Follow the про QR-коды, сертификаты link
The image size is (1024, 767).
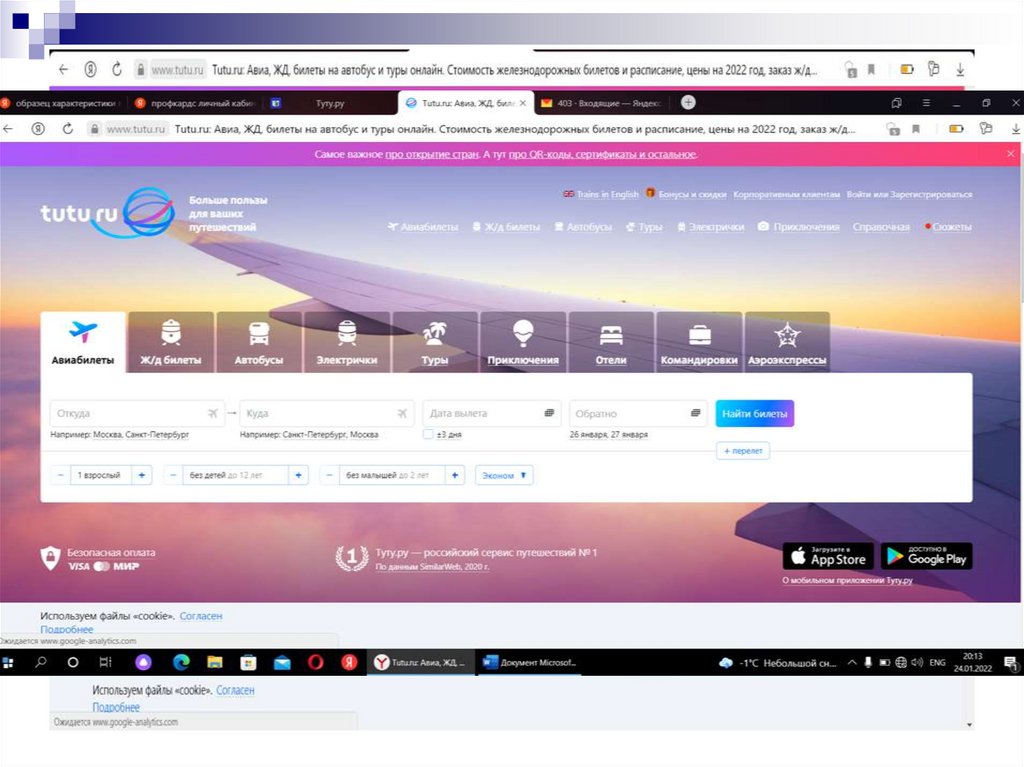[x=602, y=154]
